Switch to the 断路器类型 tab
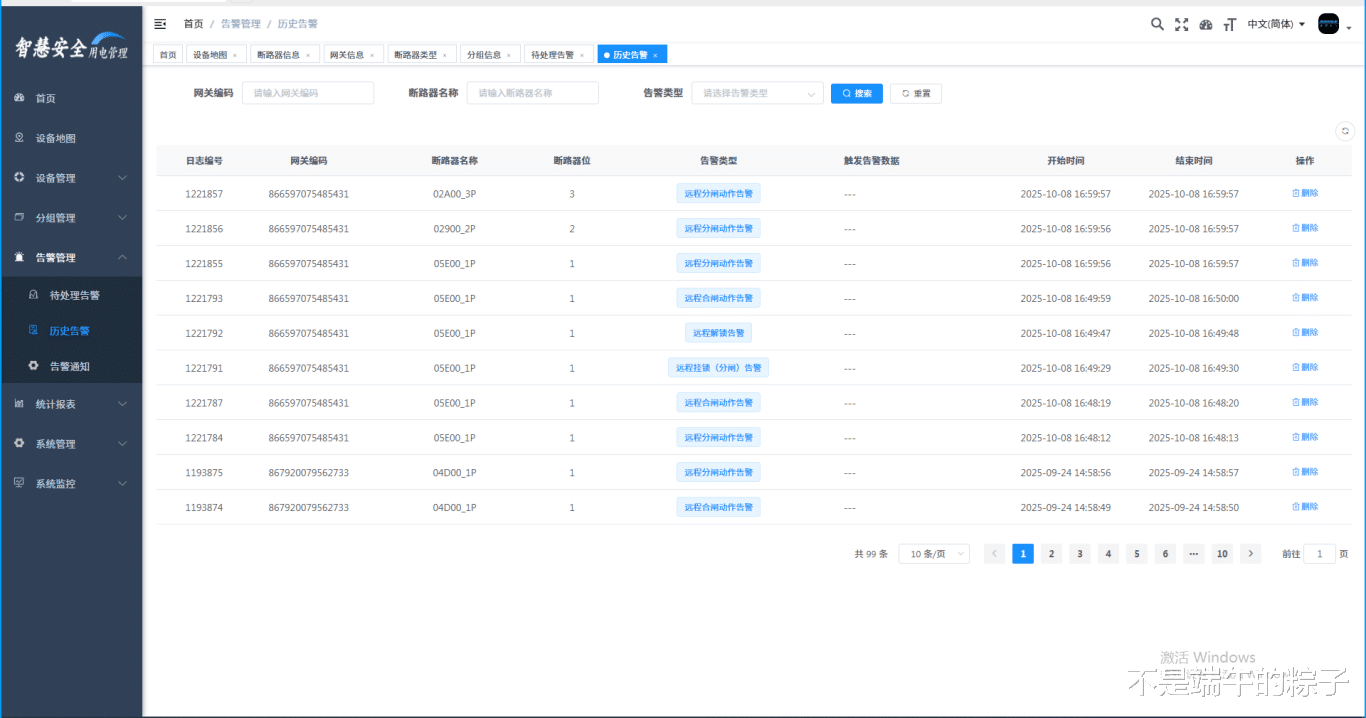 coord(420,55)
